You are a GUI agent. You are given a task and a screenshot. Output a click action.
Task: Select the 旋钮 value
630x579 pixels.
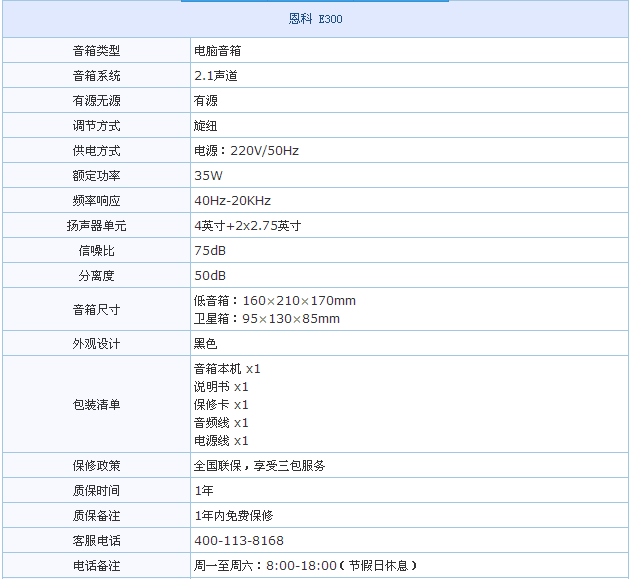pos(206,126)
